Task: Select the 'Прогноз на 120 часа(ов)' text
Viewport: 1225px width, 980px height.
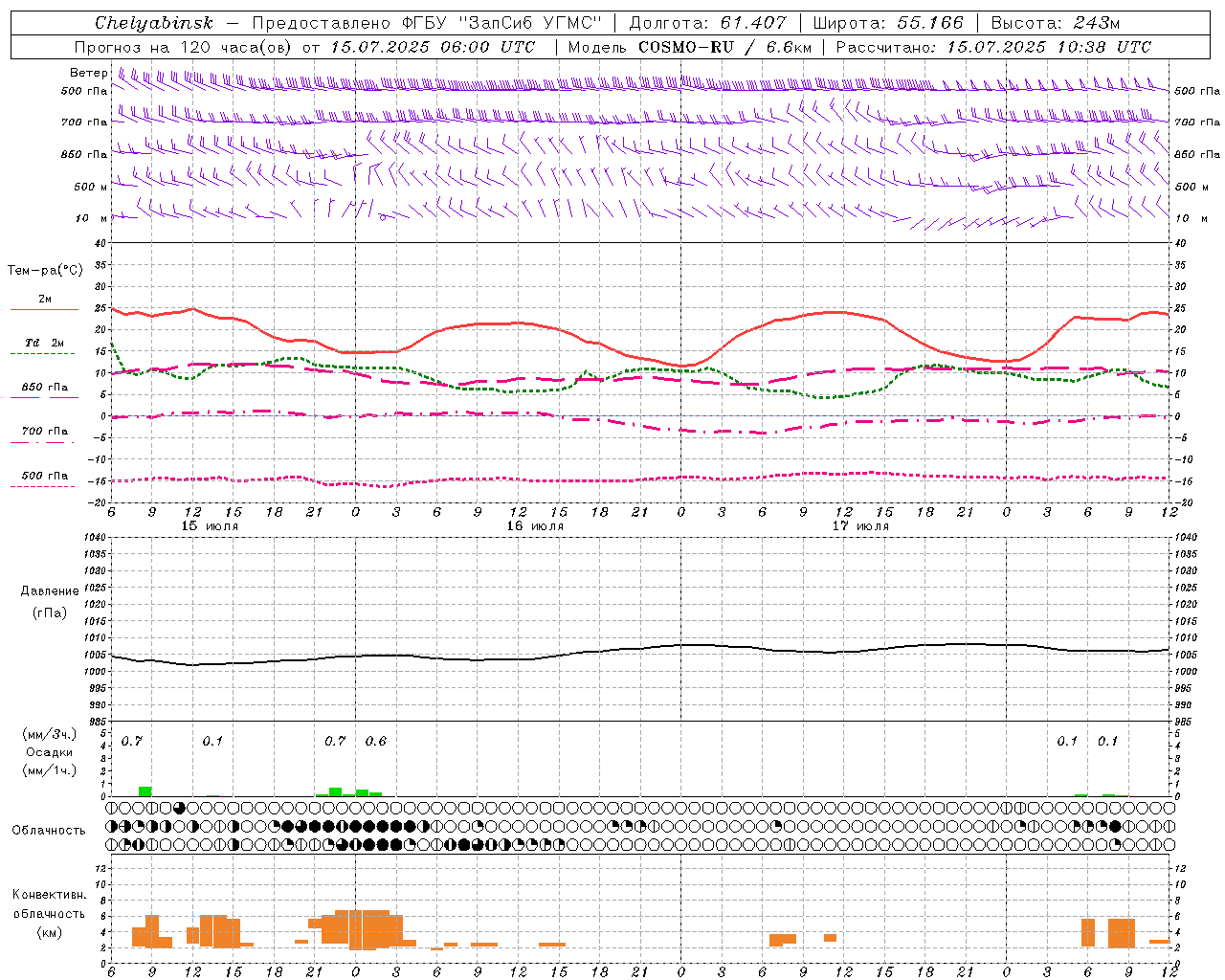Action: [x=184, y=47]
